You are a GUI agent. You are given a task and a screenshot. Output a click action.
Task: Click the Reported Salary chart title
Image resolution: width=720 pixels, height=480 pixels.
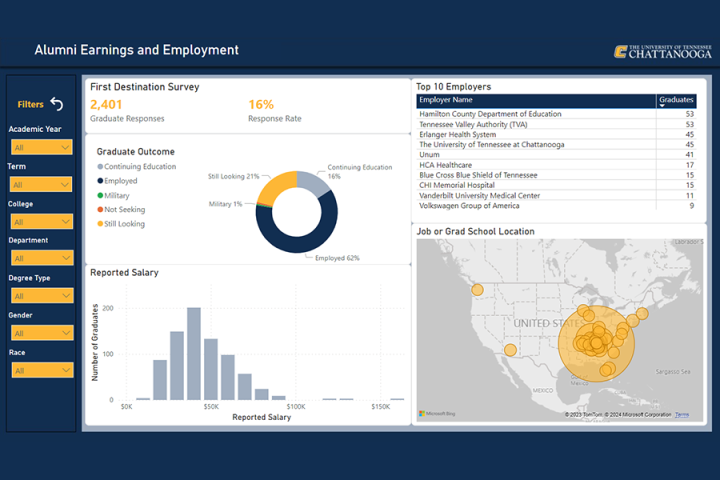(x=124, y=272)
